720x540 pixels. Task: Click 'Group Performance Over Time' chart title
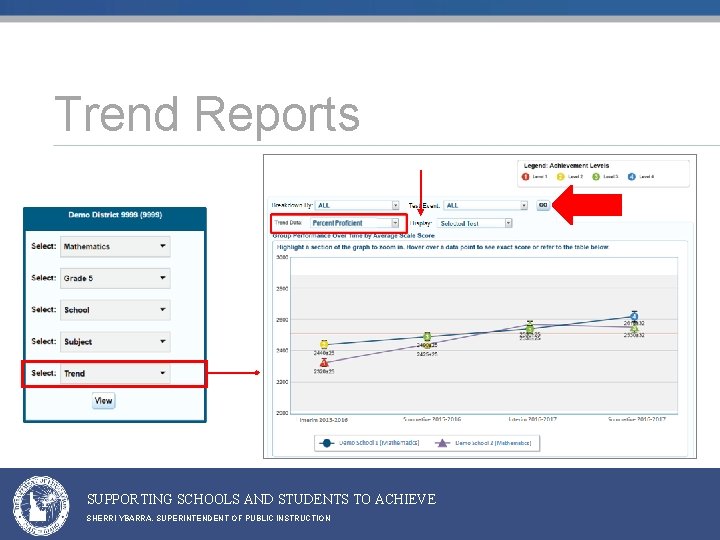point(354,236)
